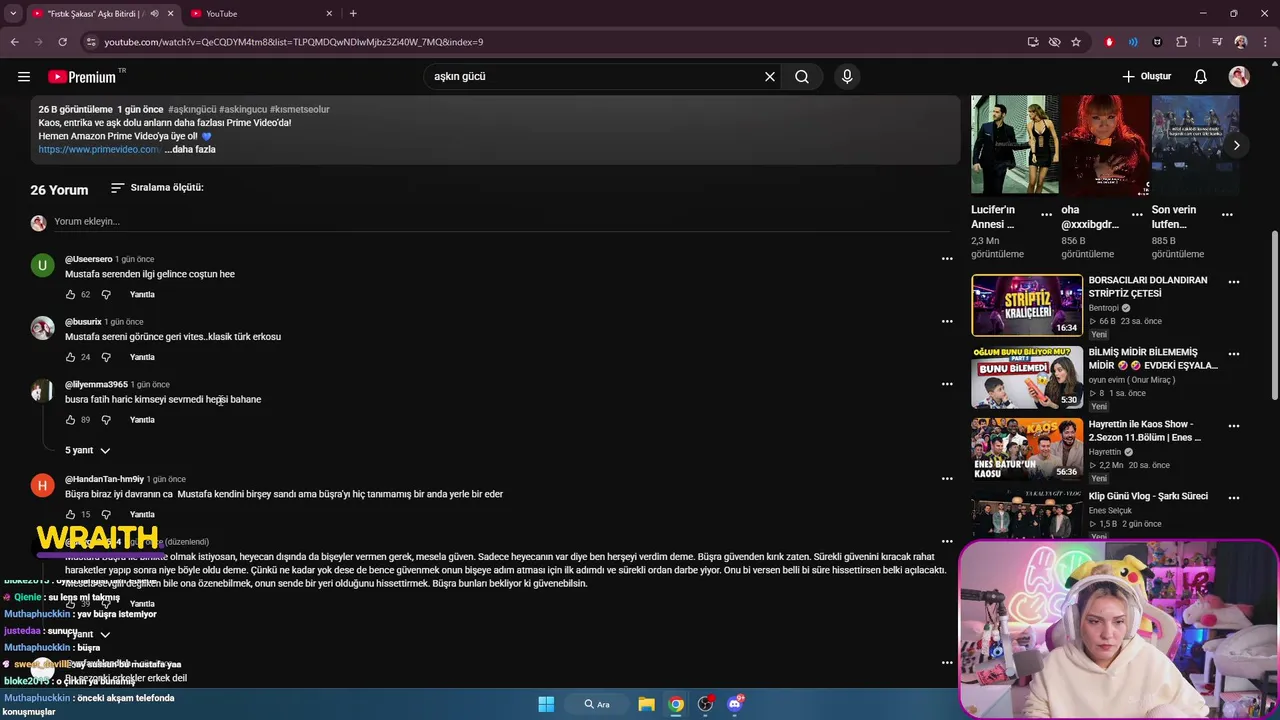Open options menu for @lilyemma3965 comment
1280x720 pixels.
point(947,384)
